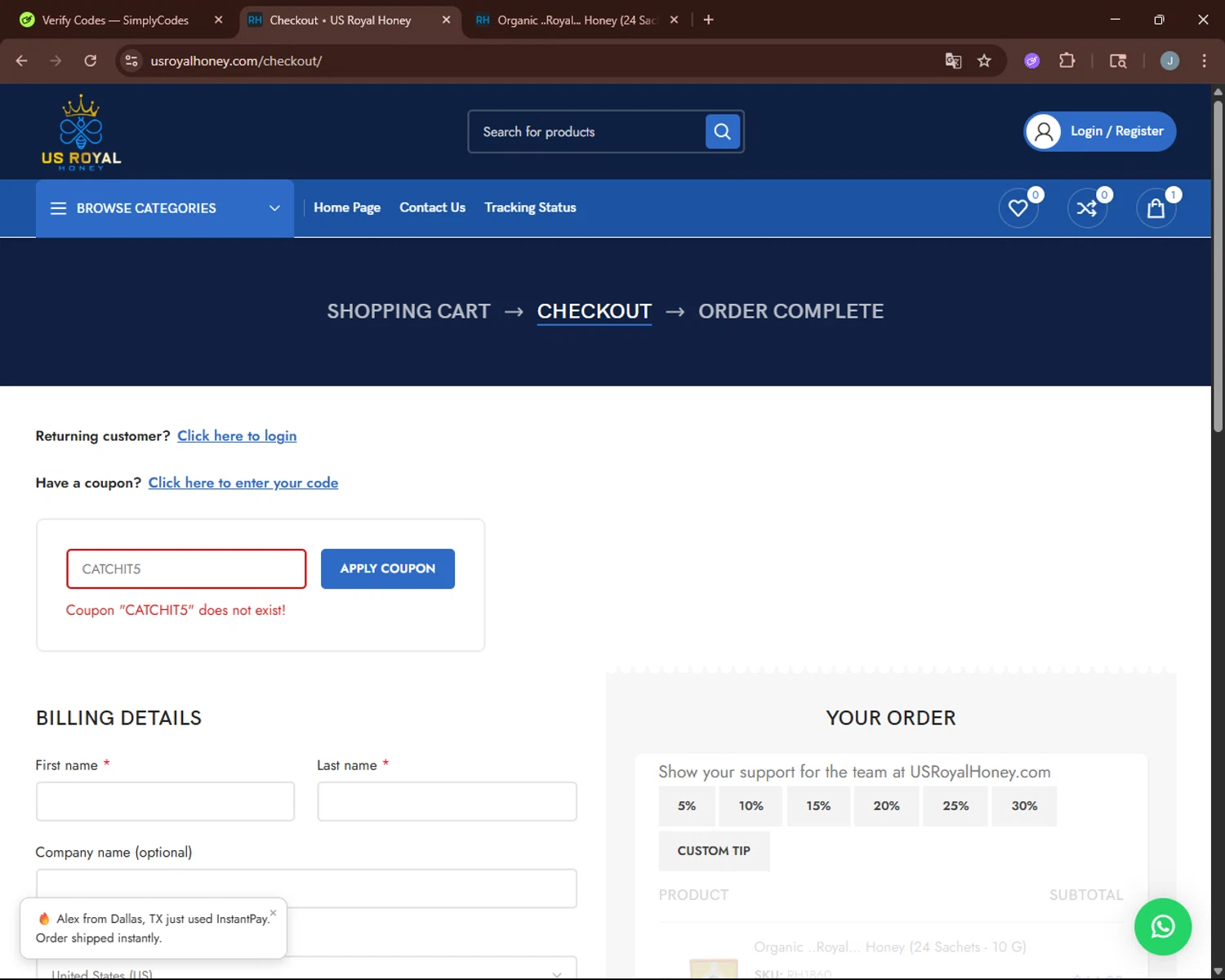The image size is (1225, 980).
Task: Open the Chrome three-dot menu
Action: (1204, 60)
